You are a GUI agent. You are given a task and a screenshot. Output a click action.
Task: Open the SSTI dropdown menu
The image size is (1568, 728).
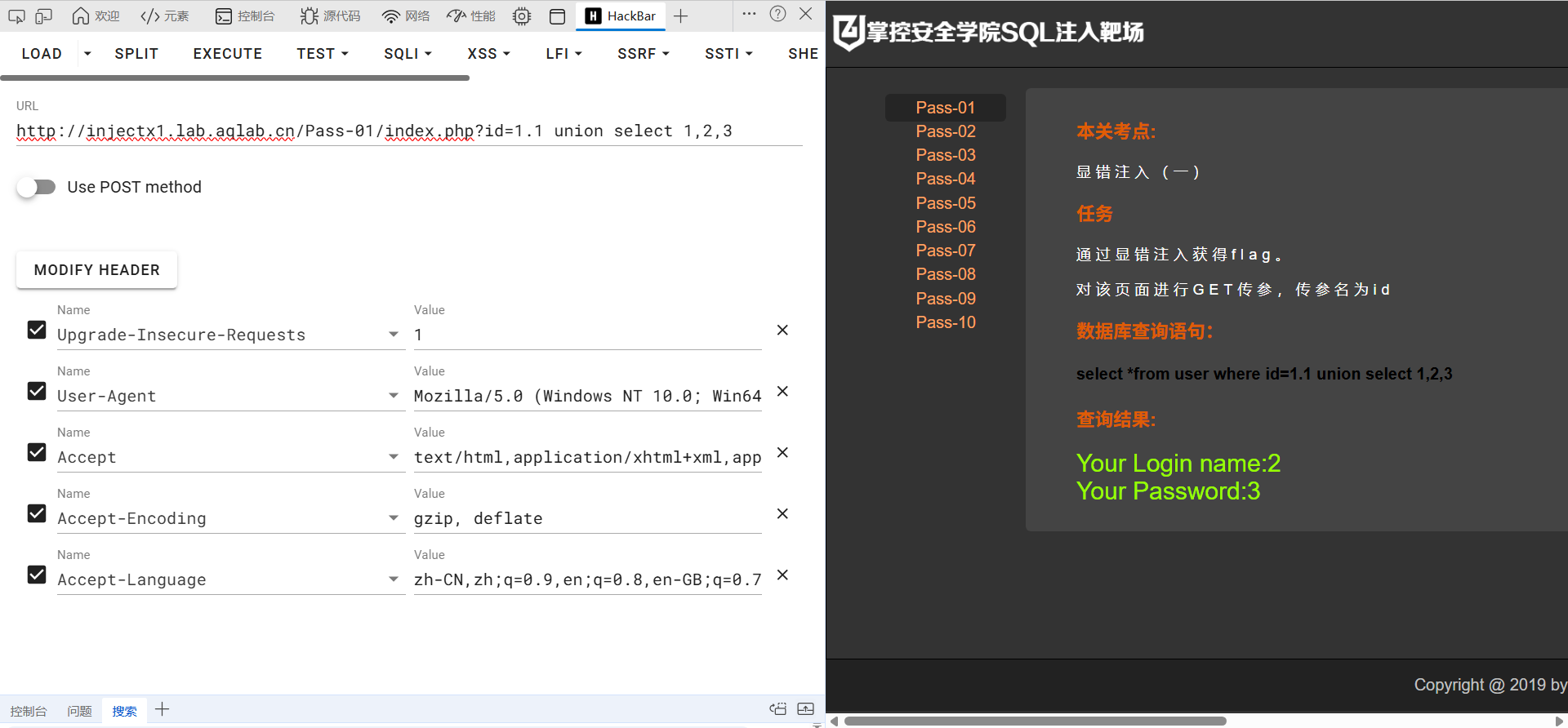tap(728, 53)
